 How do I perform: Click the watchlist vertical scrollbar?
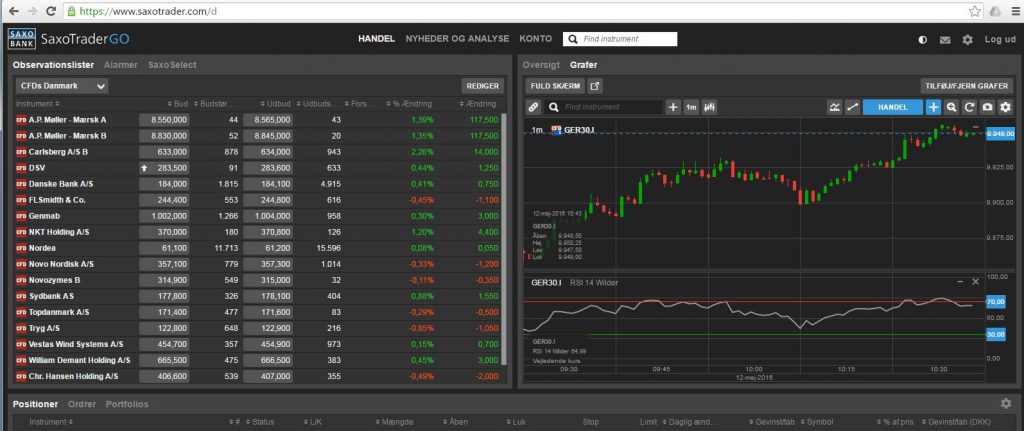click(x=503, y=238)
